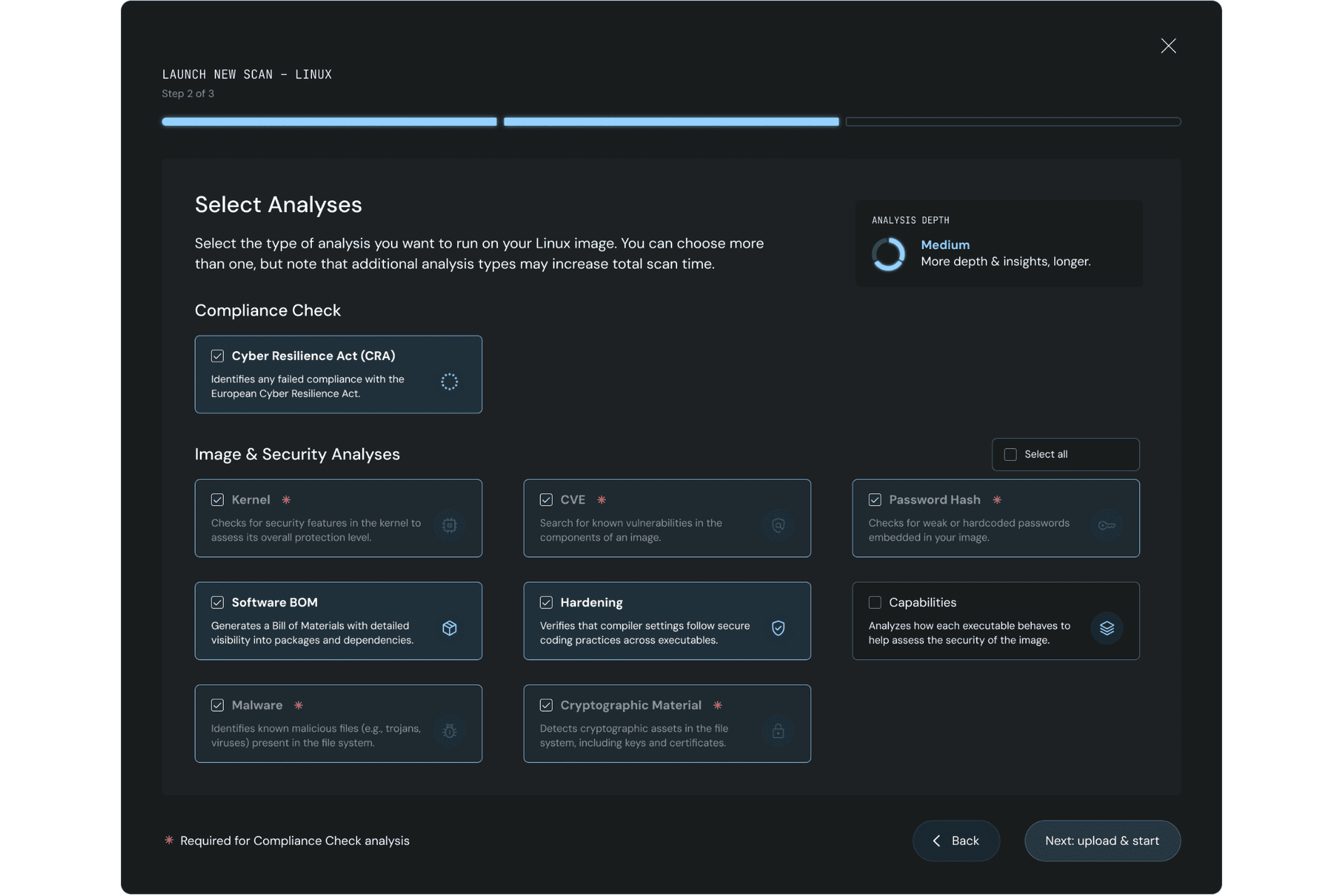Go back with the Back button
This screenshot has height=896, width=1343.
coord(955,841)
